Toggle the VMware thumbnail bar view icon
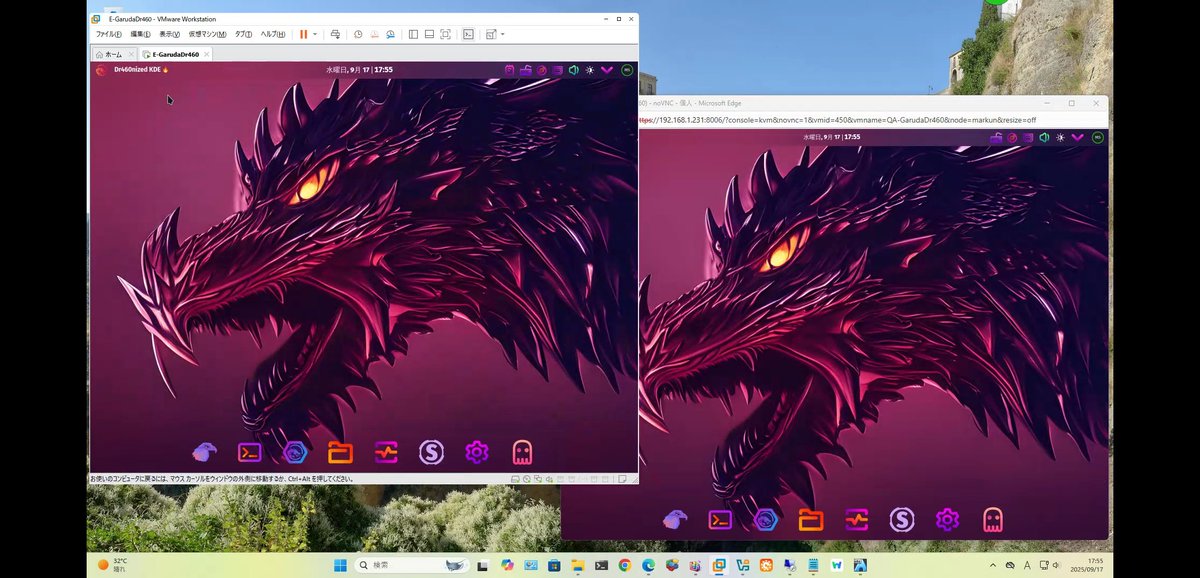Viewport: 1200px width, 578px height. click(x=429, y=34)
